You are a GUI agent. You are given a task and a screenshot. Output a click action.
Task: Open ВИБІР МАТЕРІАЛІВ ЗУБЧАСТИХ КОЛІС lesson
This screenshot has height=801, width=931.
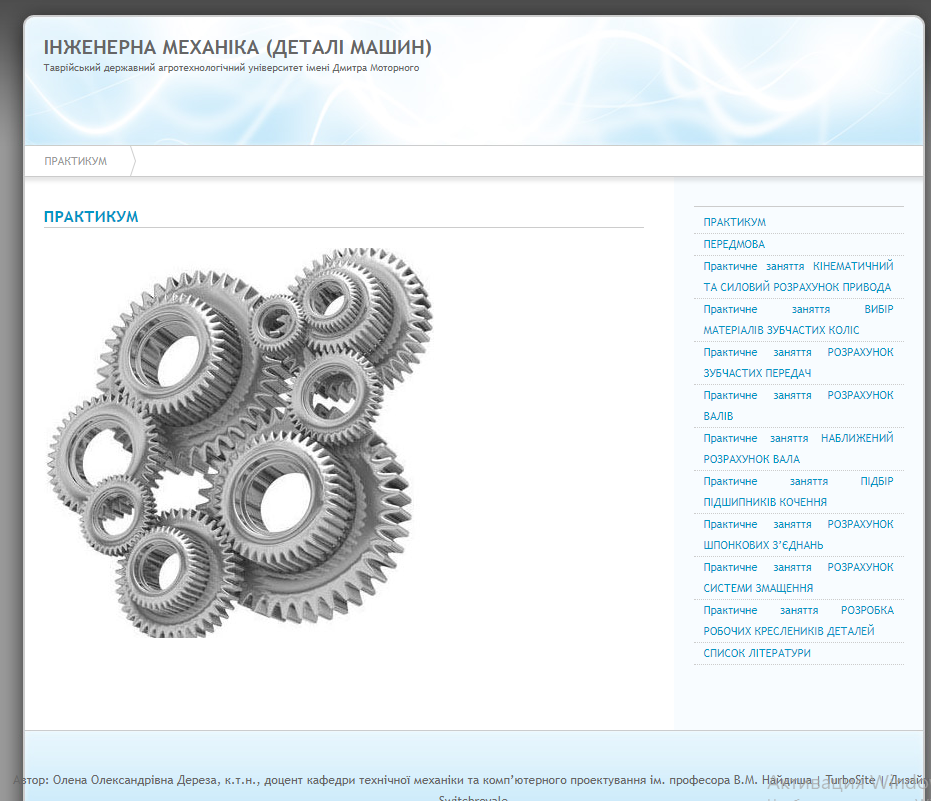coord(798,319)
